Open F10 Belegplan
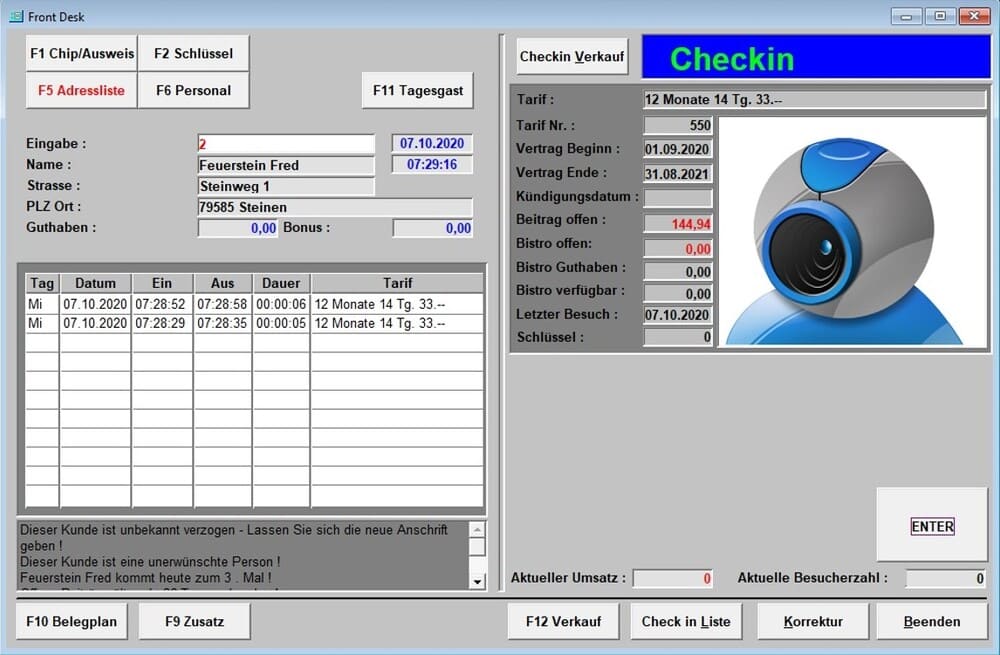Image resolution: width=1000 pixels, height=655 pixels. 72,621
